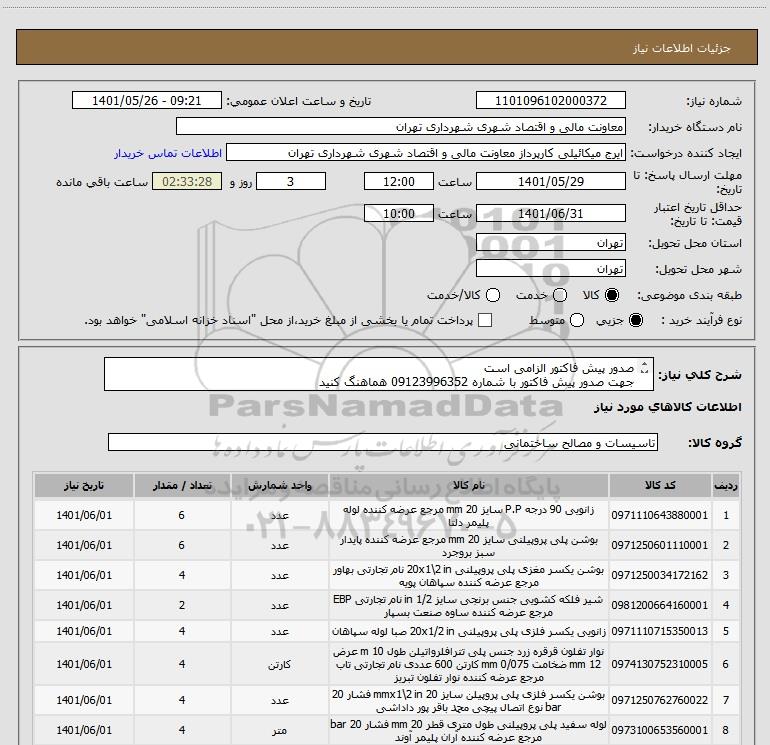Image resolution: width=770 pixels, height=745 pixels.
Task: Click the جزئیات اطلاعات نیاز header title
Action: point(682,48)
